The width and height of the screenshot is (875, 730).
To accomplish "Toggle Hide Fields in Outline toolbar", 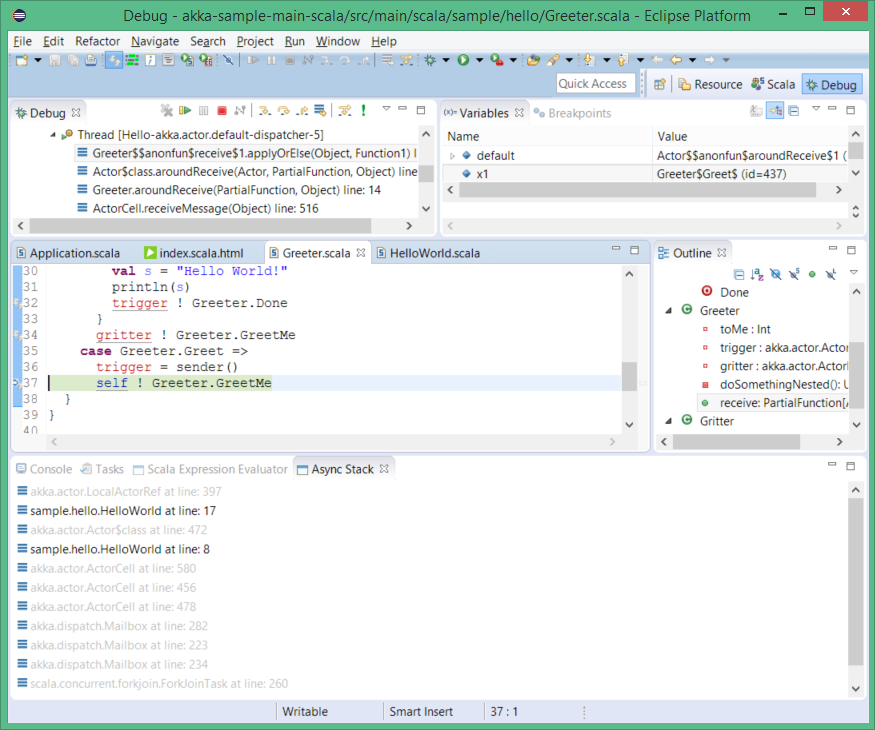I will pyautogui.click(x=775, y=273).
